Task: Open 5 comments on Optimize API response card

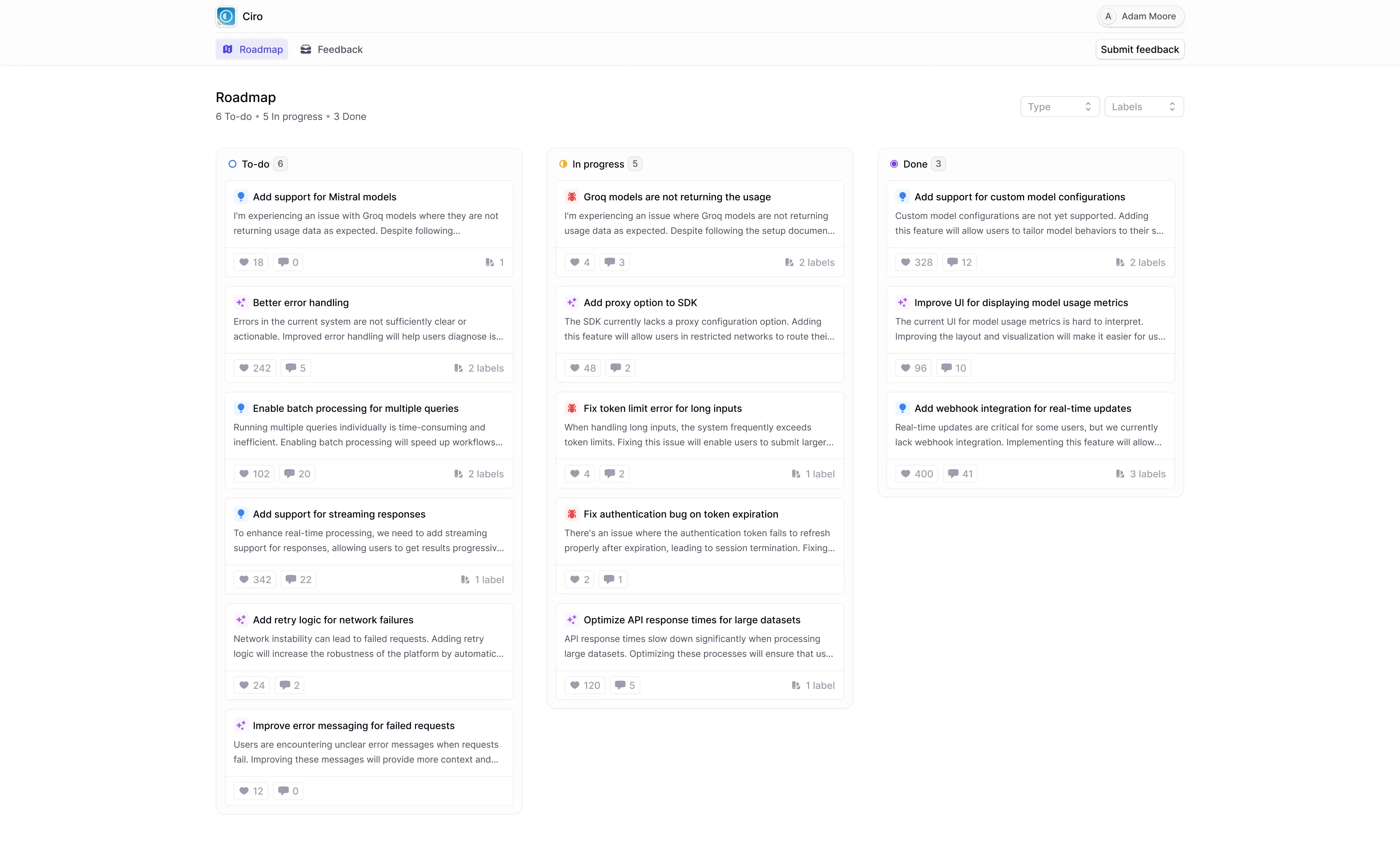Action: pyautogui.click(x=624, y=685)
